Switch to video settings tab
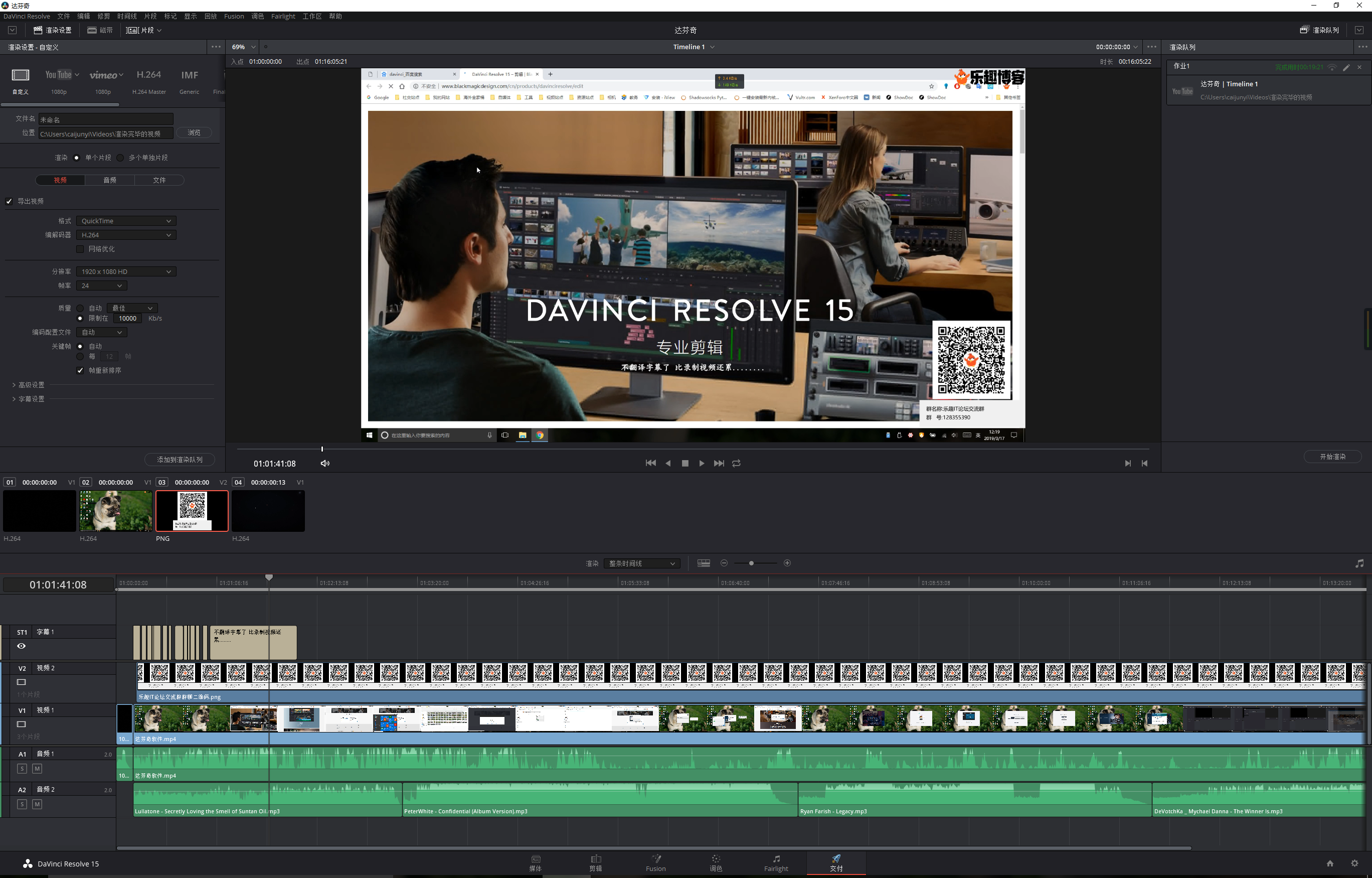The image size is (1372, 878). point(60,180)
